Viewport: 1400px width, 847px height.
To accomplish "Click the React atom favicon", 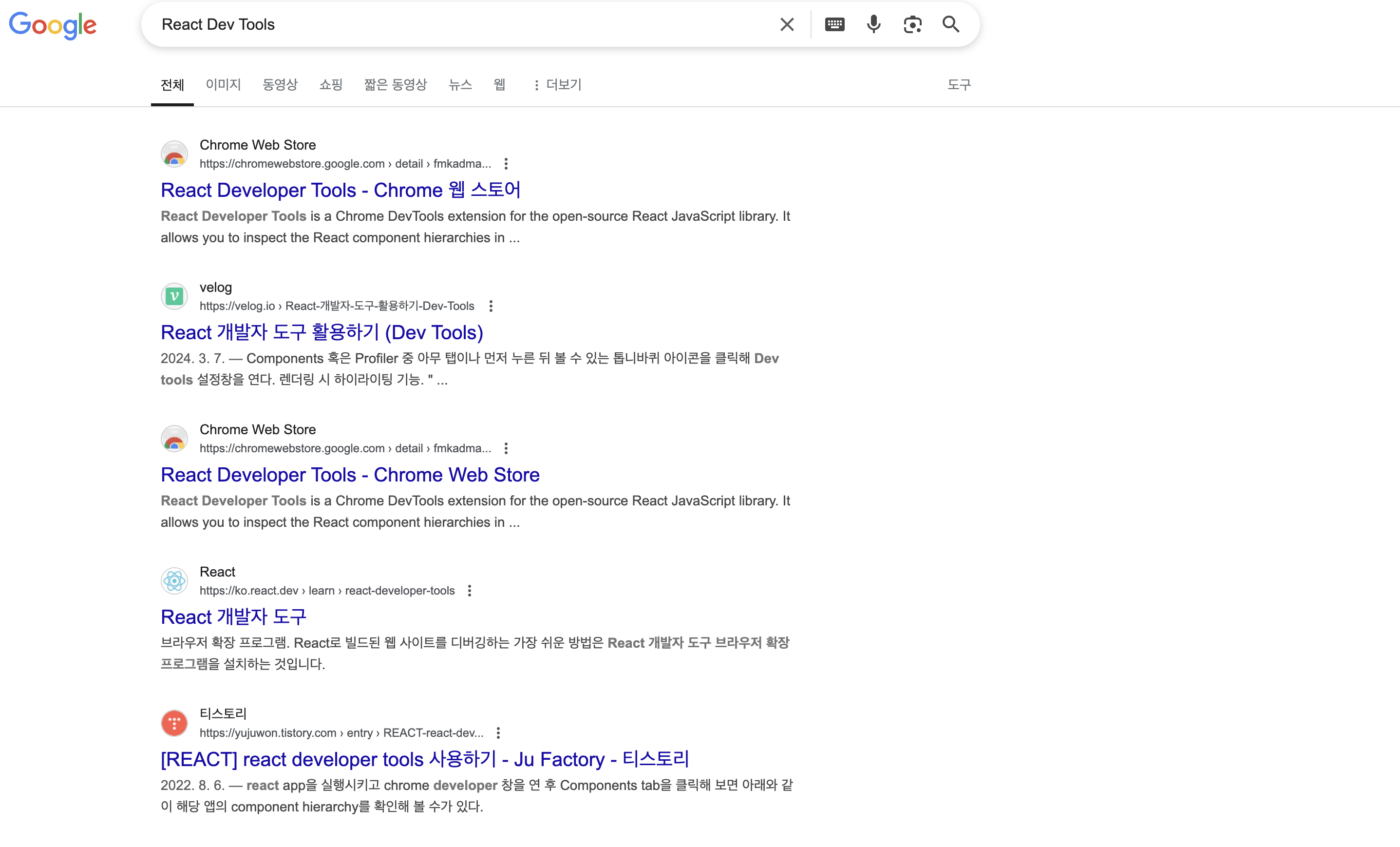I will (x=174, y=581).
